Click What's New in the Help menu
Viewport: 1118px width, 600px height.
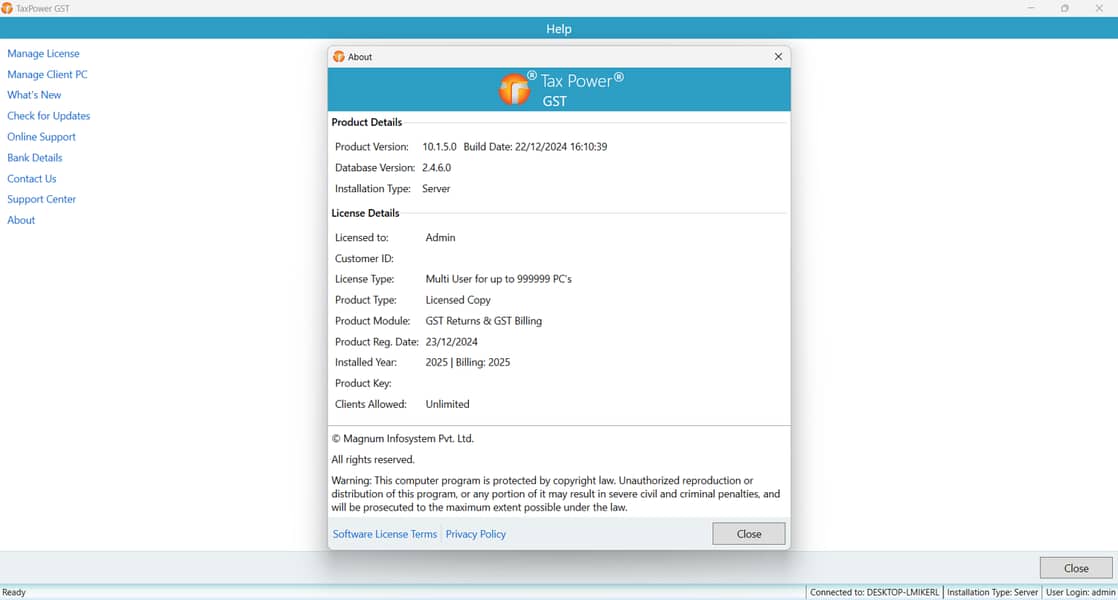coord(34,95)
